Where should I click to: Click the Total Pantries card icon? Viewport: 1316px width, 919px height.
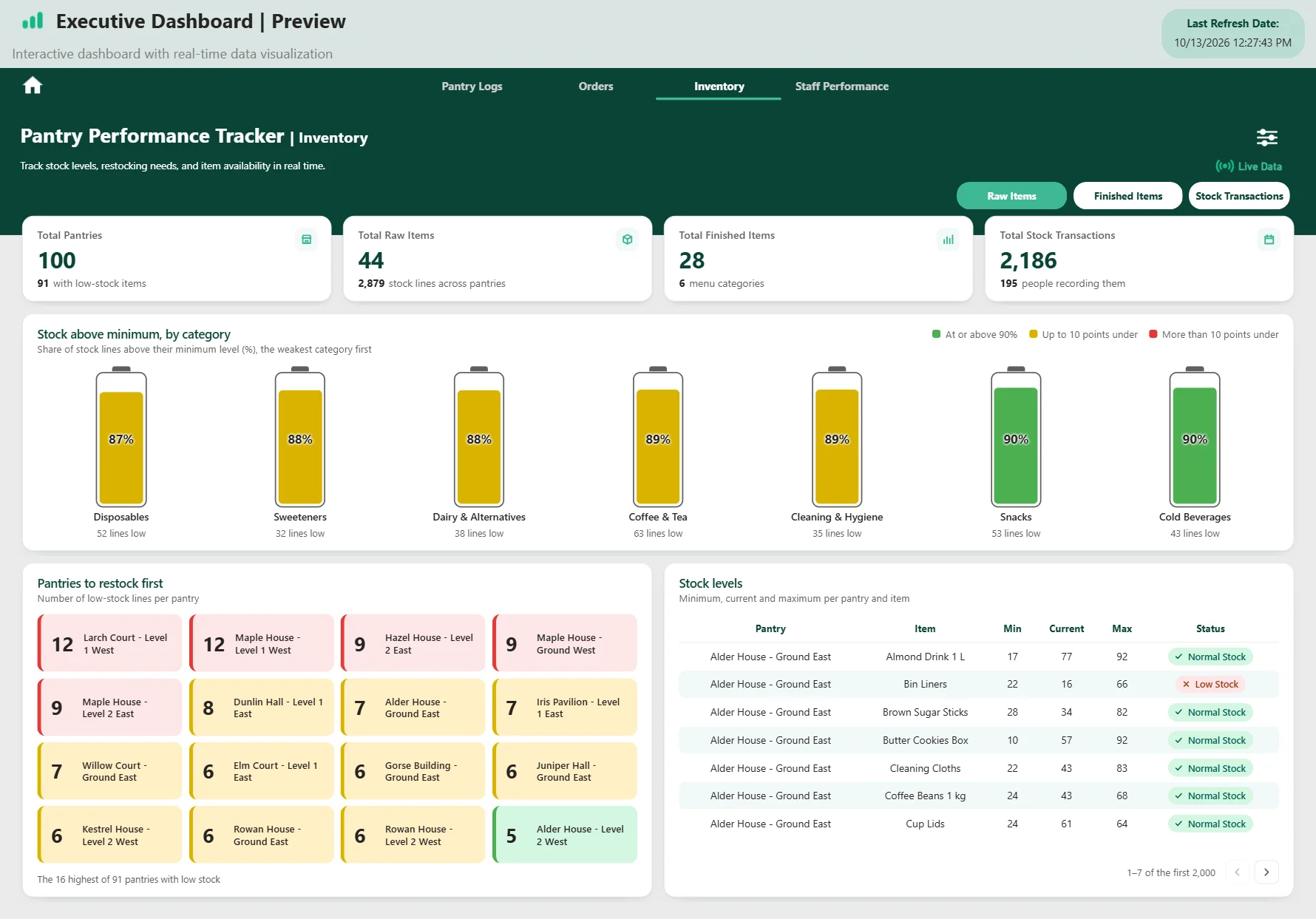(306, 240)
